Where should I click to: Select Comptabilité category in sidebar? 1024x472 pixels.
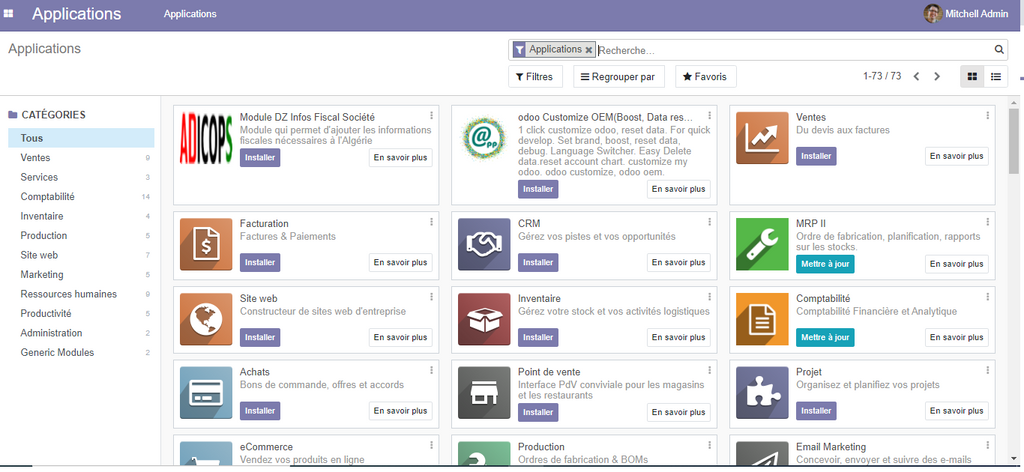pyautogui.click(x=48, y=197)
